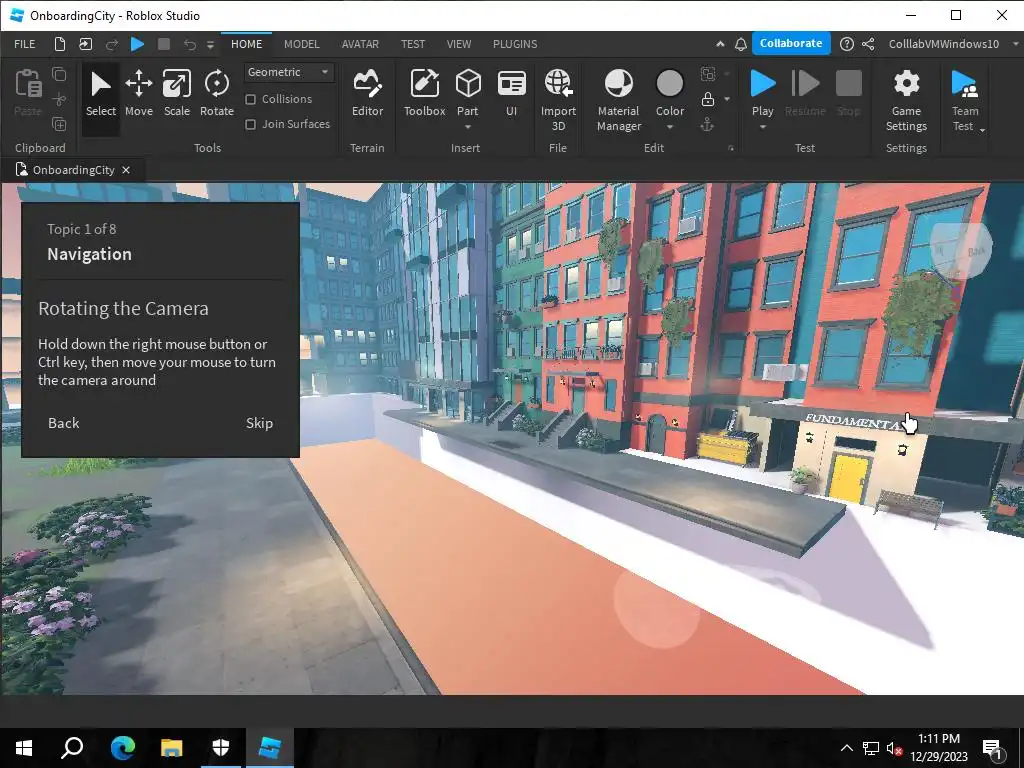Image resolution: width=1024 pixels, height=768 pixels.
Task: Select the Select tool
Action: (101, 95)
